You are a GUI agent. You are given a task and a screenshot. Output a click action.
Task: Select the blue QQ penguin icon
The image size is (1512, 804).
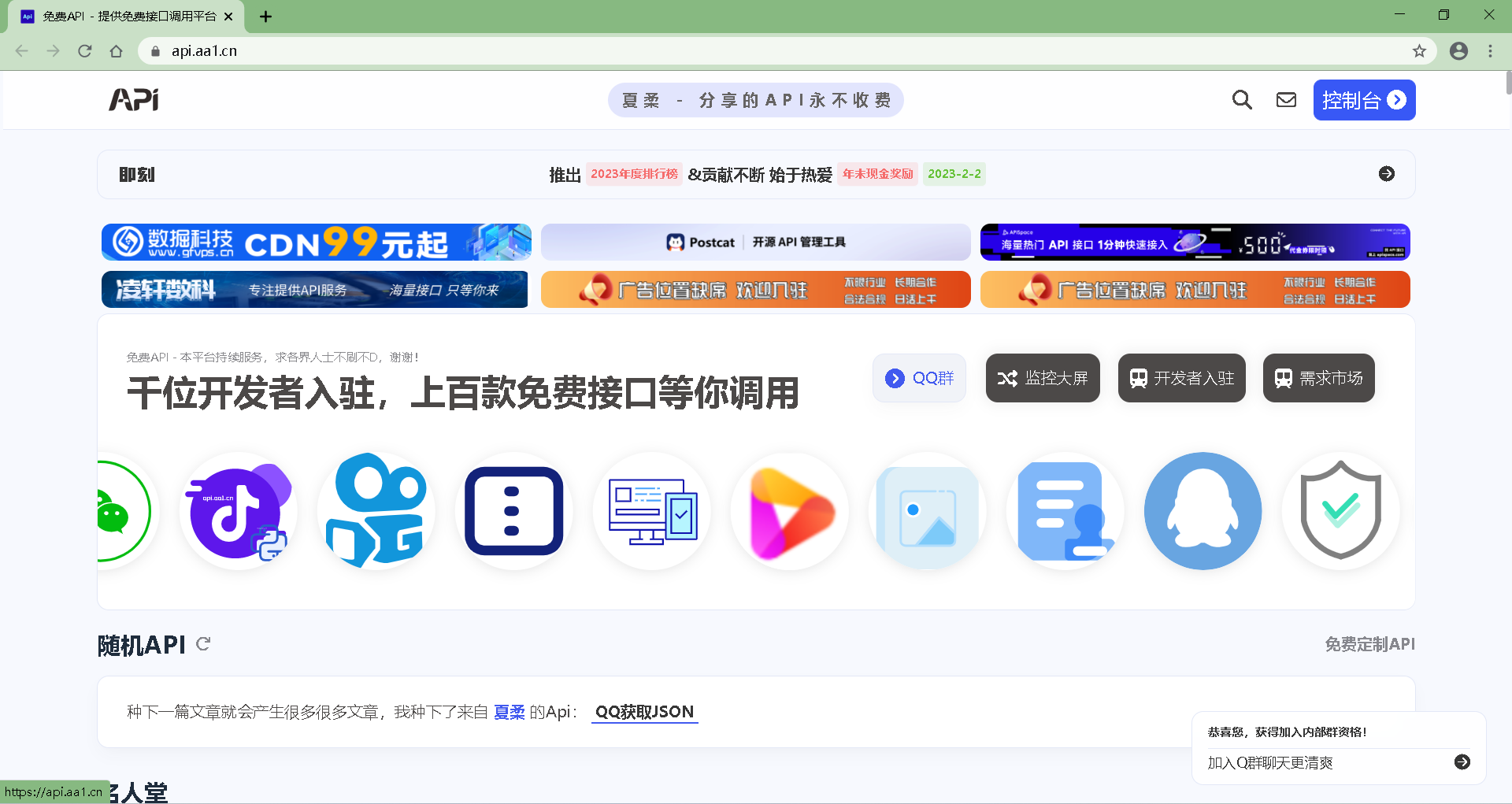[x=1203, y=511]
